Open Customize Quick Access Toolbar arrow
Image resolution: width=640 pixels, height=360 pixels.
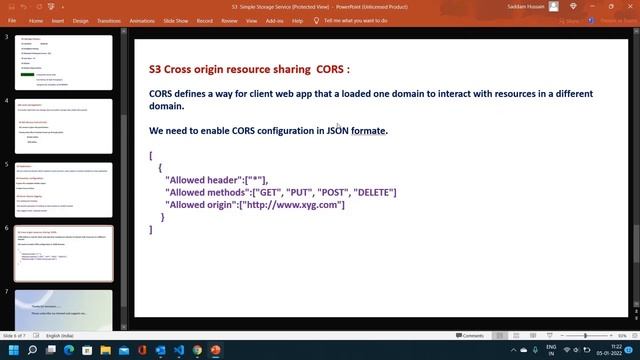[x=62, y=7]
